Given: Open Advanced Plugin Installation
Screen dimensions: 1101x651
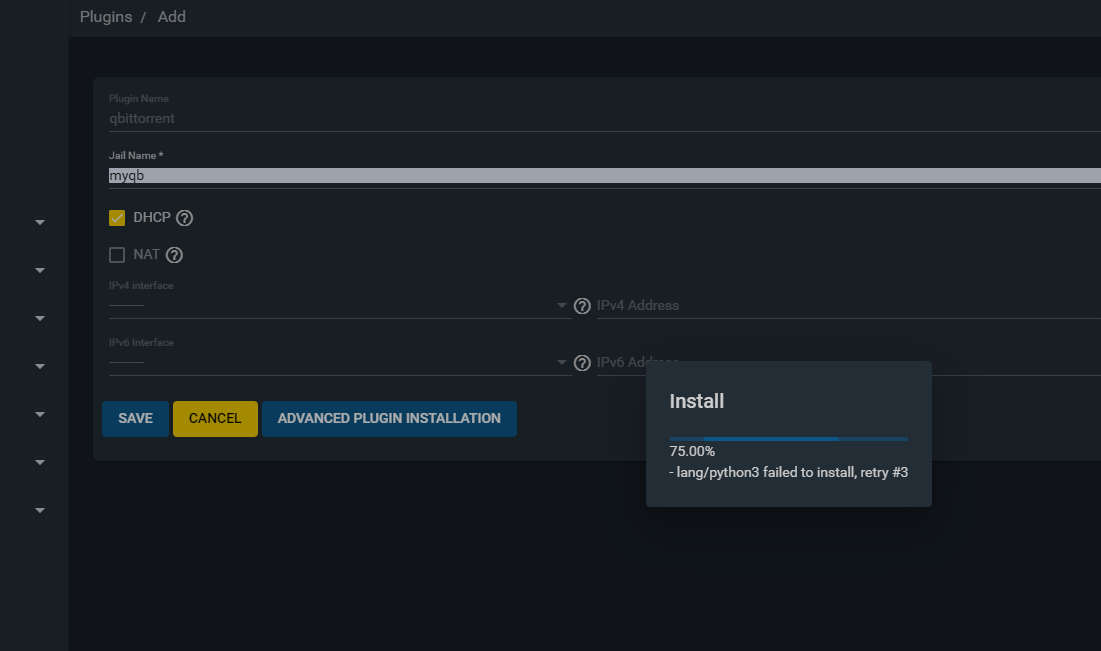Looking at the screenshot, I should (389, 419).
